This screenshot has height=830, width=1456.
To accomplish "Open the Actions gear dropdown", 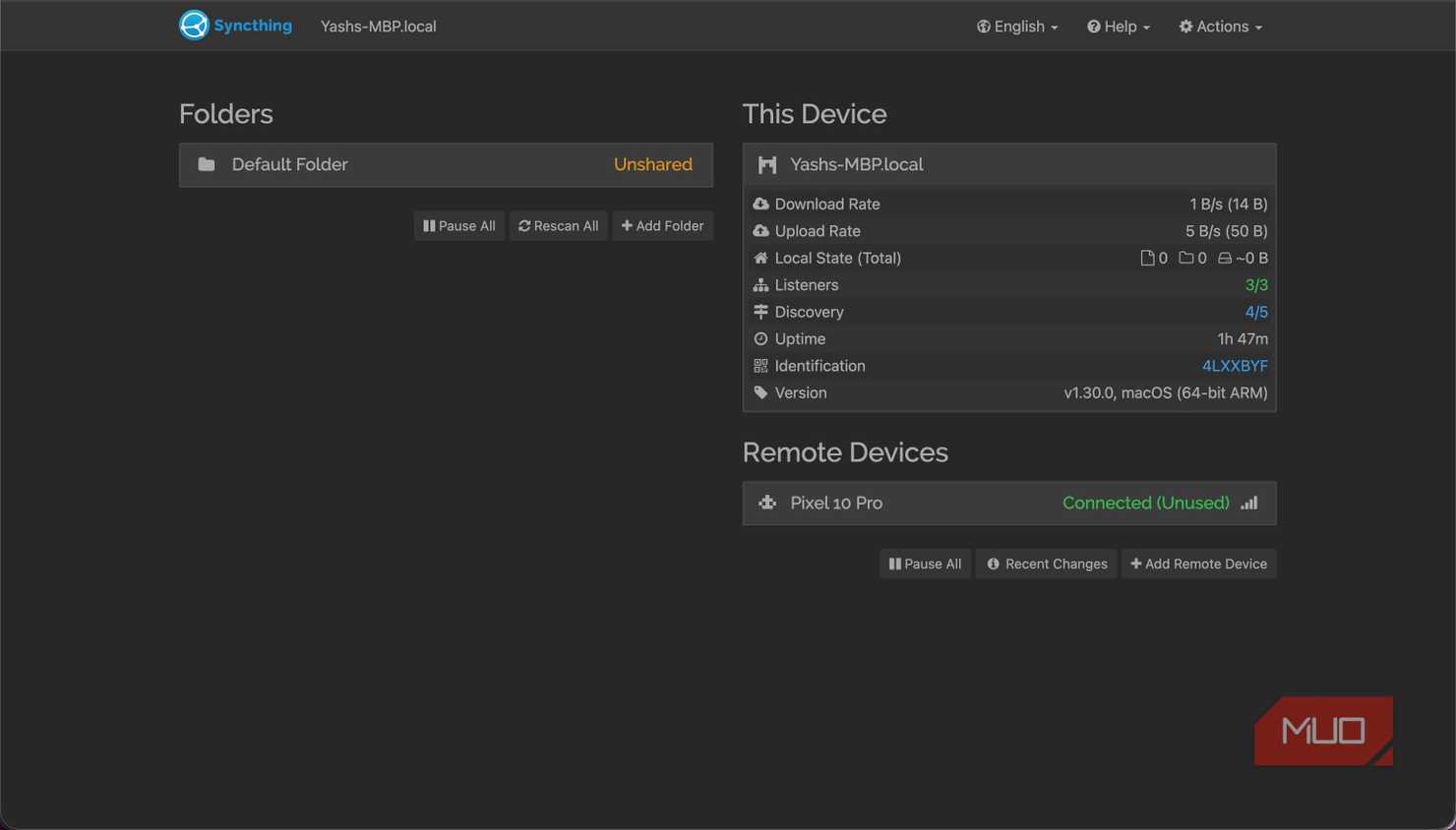I will tap(1221, 27).
